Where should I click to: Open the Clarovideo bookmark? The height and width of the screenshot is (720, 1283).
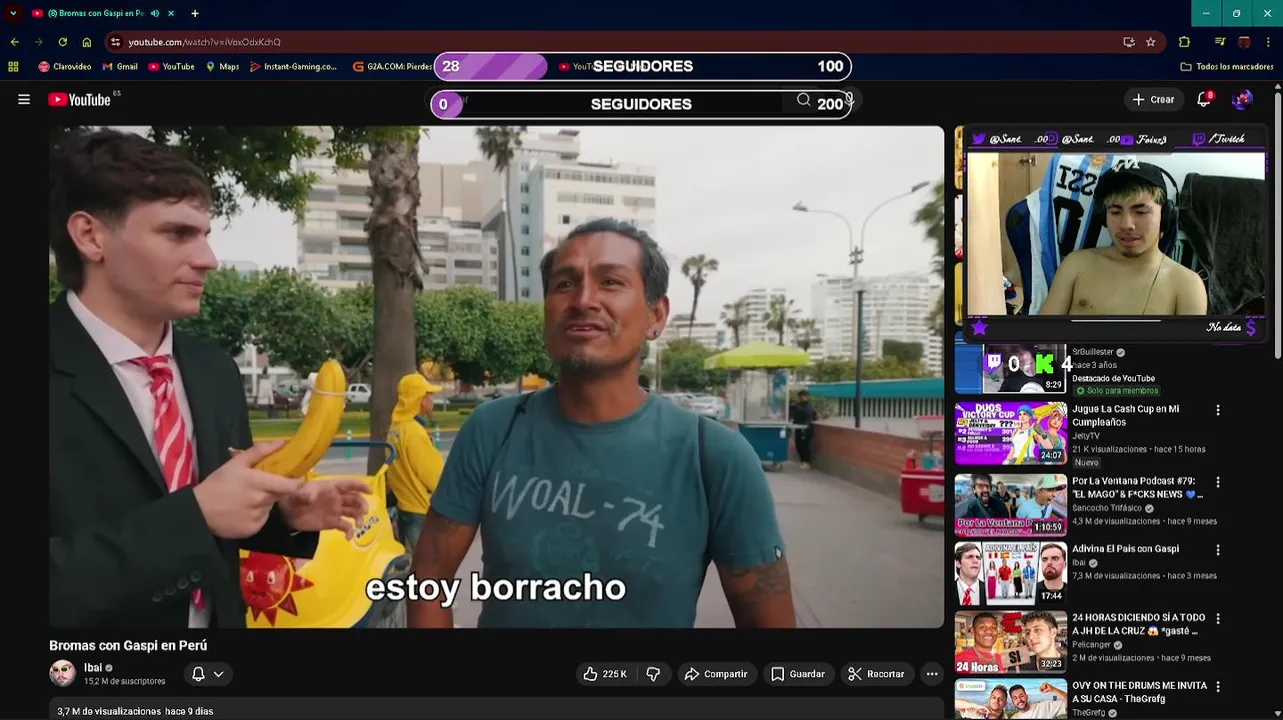pyautogui.click(x=64, y=67)
